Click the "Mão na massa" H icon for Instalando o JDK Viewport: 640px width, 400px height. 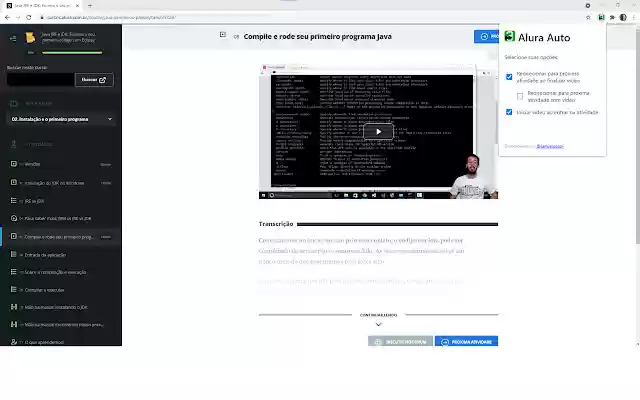(x=13, y=307)
